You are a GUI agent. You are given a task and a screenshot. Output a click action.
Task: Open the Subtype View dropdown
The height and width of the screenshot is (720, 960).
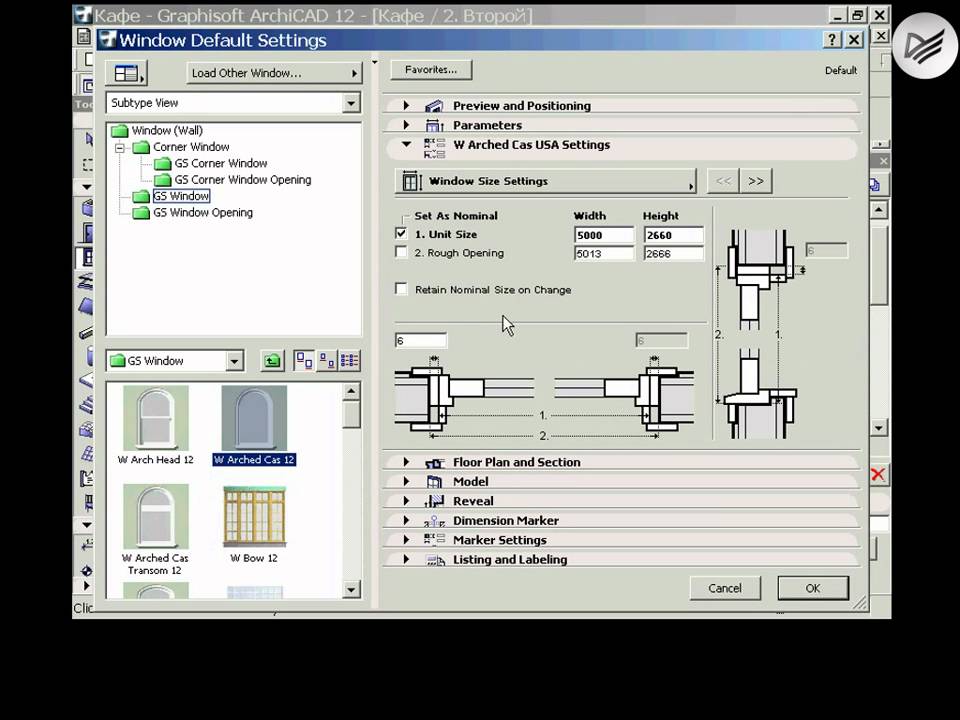tap(351, 103)
